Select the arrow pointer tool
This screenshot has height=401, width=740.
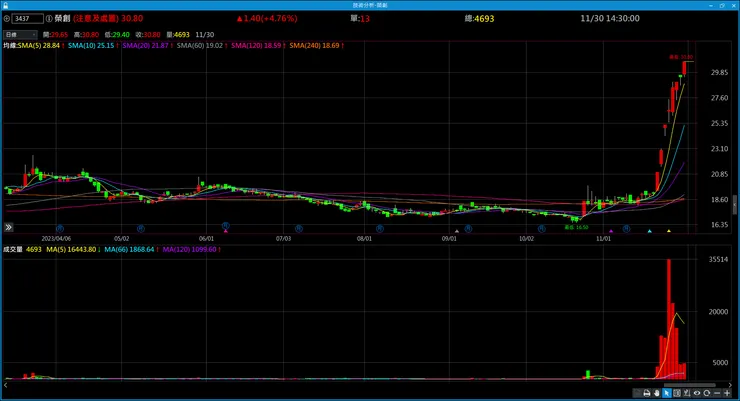click(x=666, y=393)
